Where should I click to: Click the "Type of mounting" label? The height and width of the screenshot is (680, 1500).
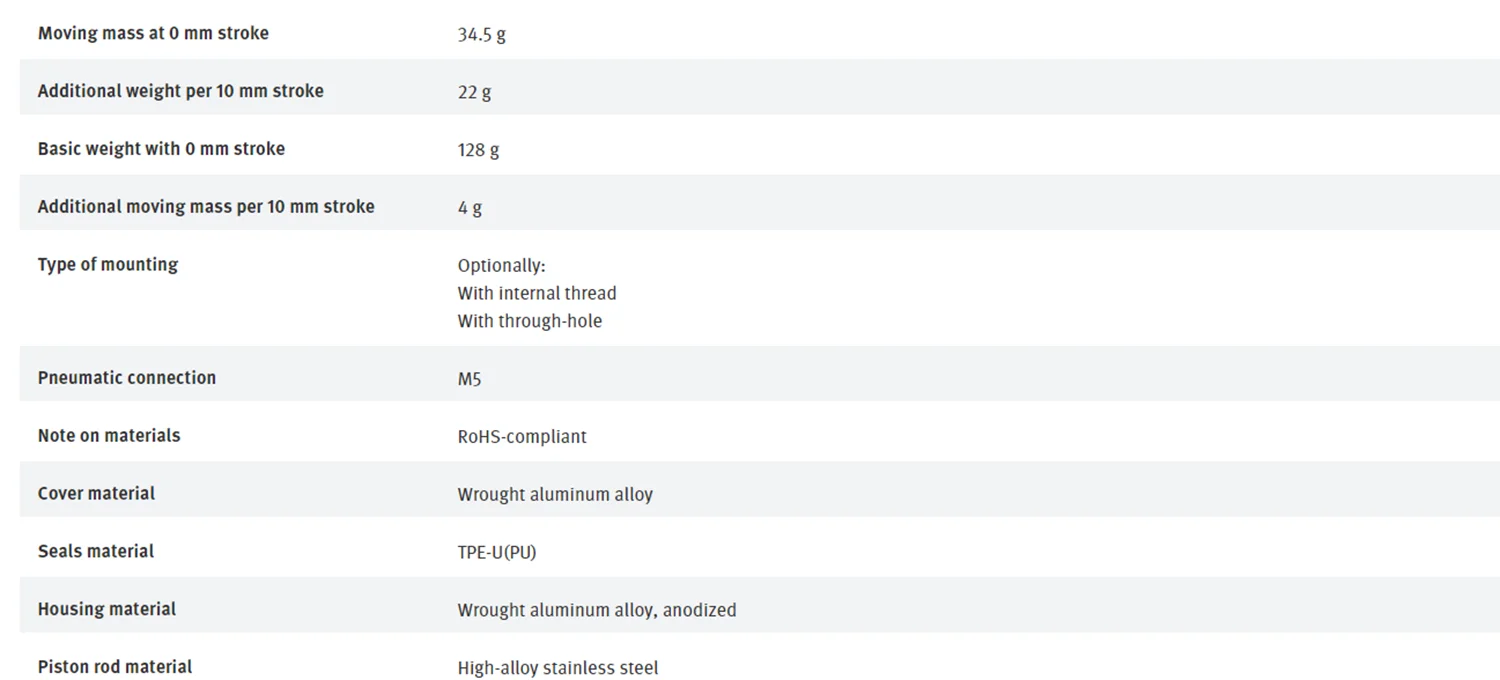(x=108, y=265)
